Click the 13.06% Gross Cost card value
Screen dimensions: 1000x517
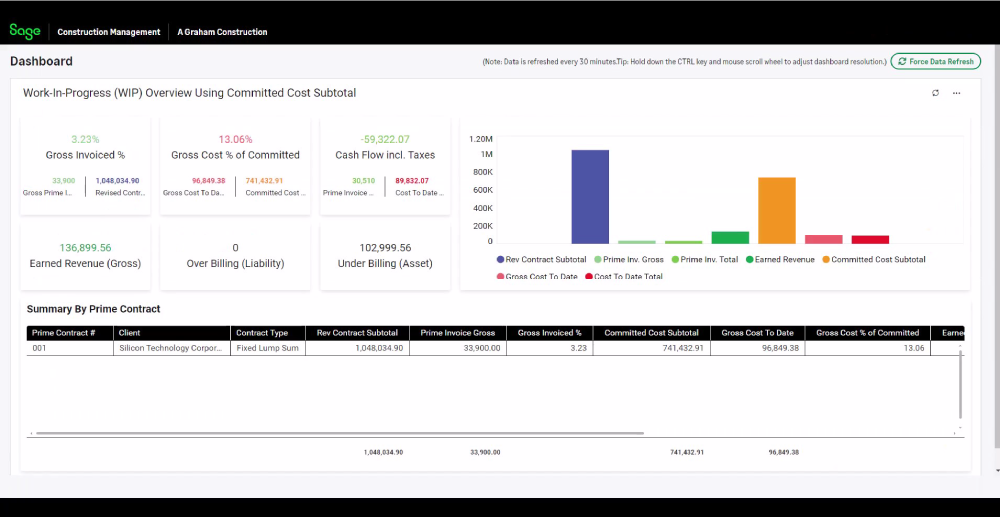coord(235,139)
